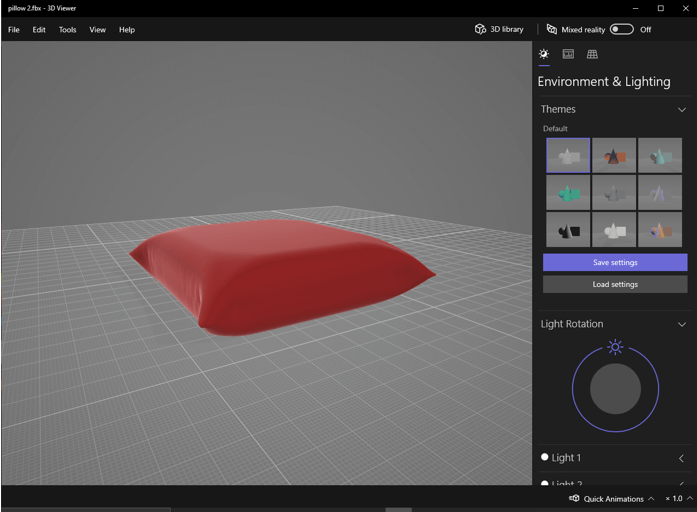Click the sun handle on light rotation dial
The height and width of the screenshot is (512, 697).
615,347
